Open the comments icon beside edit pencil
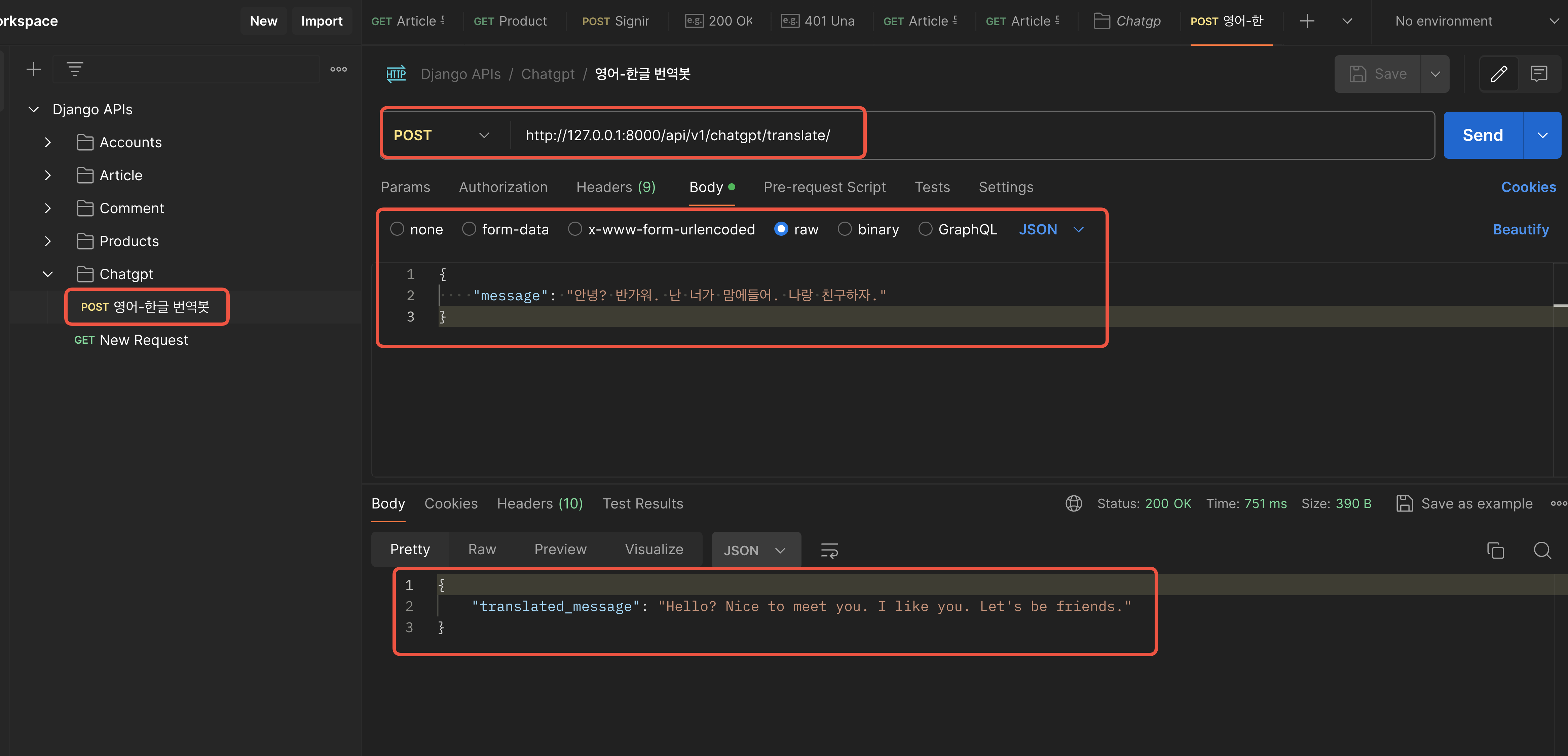The image size is (1568, 756). click(x=1539, y=74)
